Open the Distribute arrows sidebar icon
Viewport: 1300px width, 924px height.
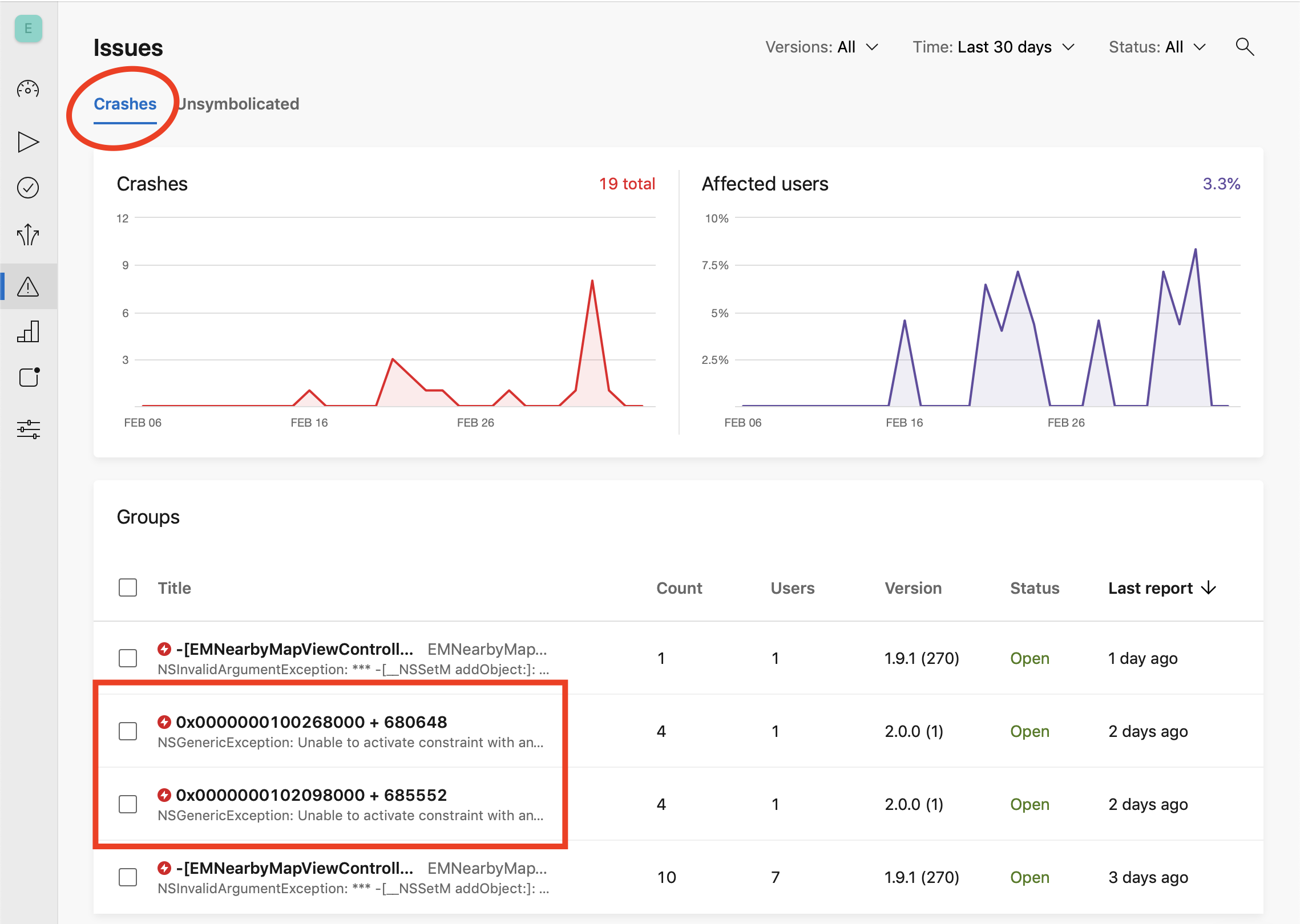pos(28,234)
